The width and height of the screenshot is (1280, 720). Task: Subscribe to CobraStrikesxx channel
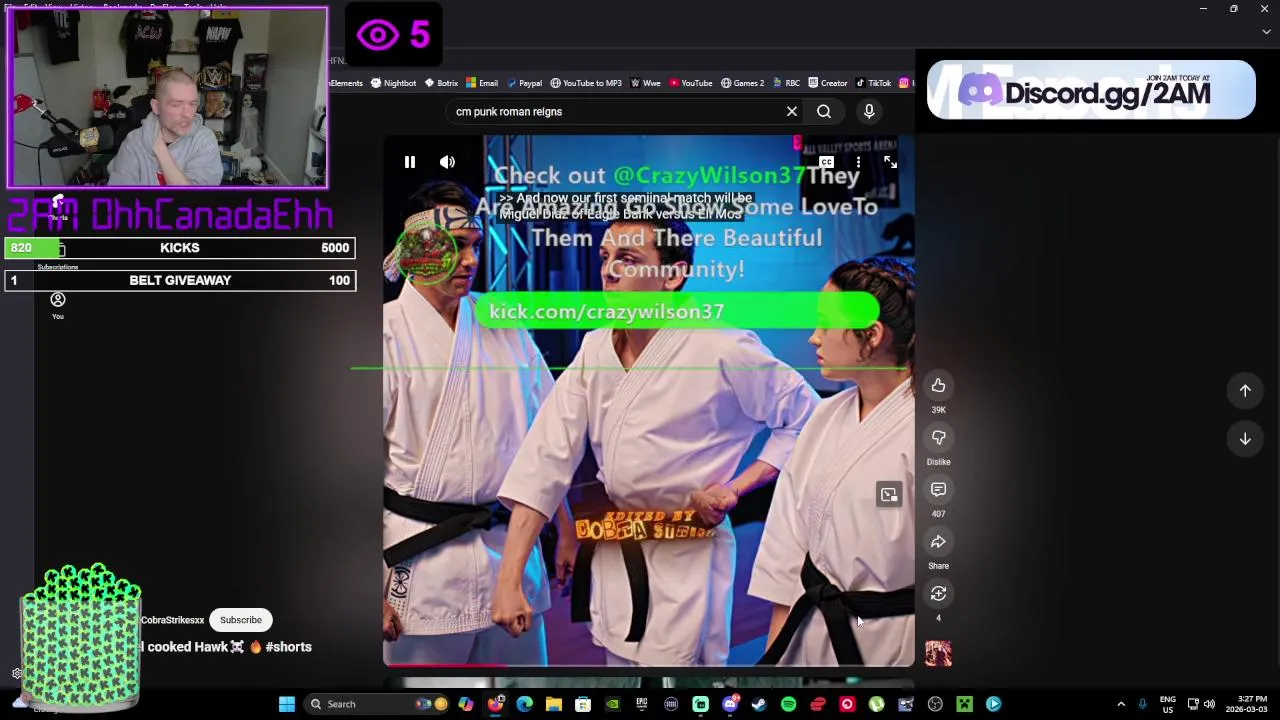tap(241, 620)
